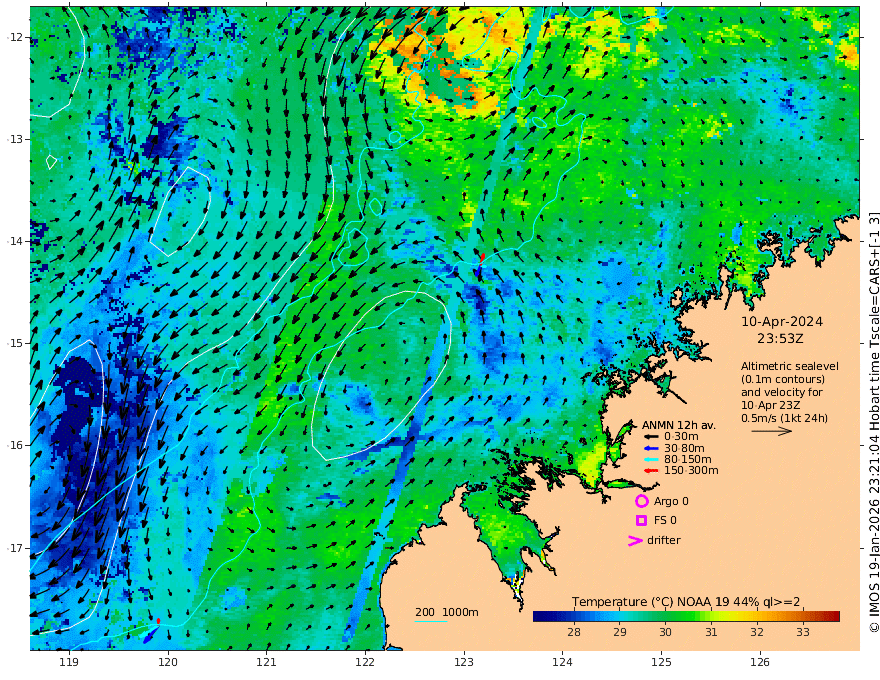Viewport: 880px width, 680px height.
Task: Click the '0.5m/s (1kt 24h)' text
Action: click(x=784, y=418)
